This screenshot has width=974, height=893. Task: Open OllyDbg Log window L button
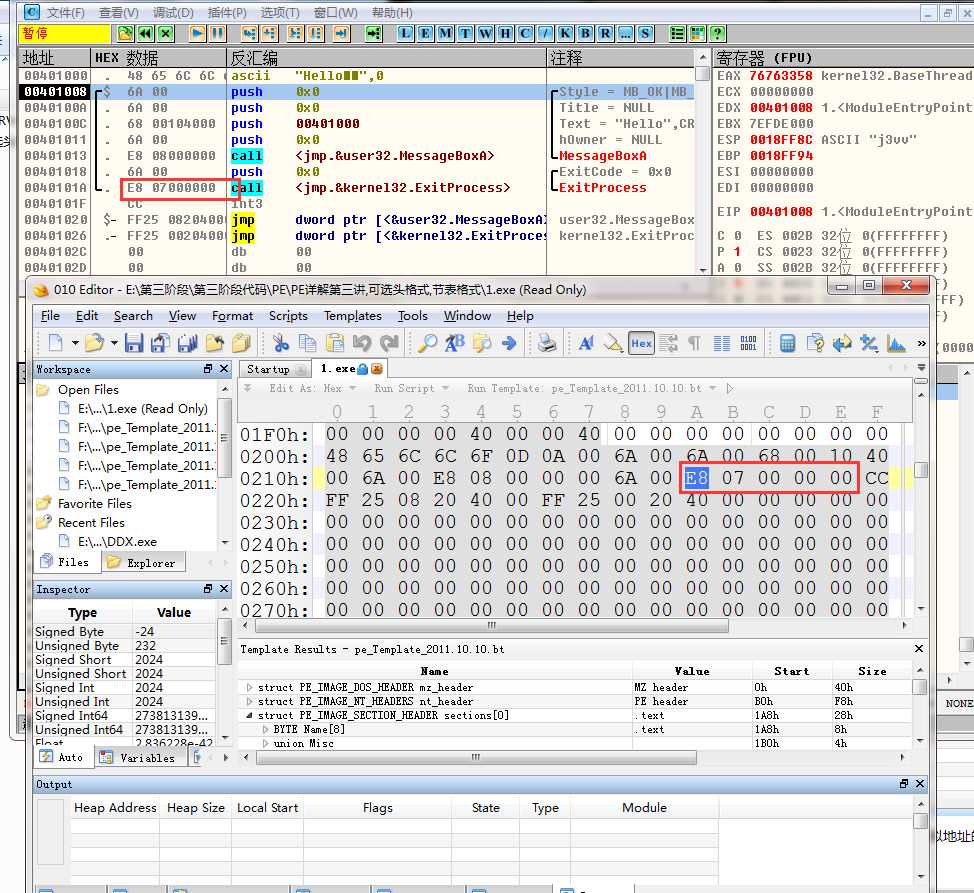tap(405, 34)
